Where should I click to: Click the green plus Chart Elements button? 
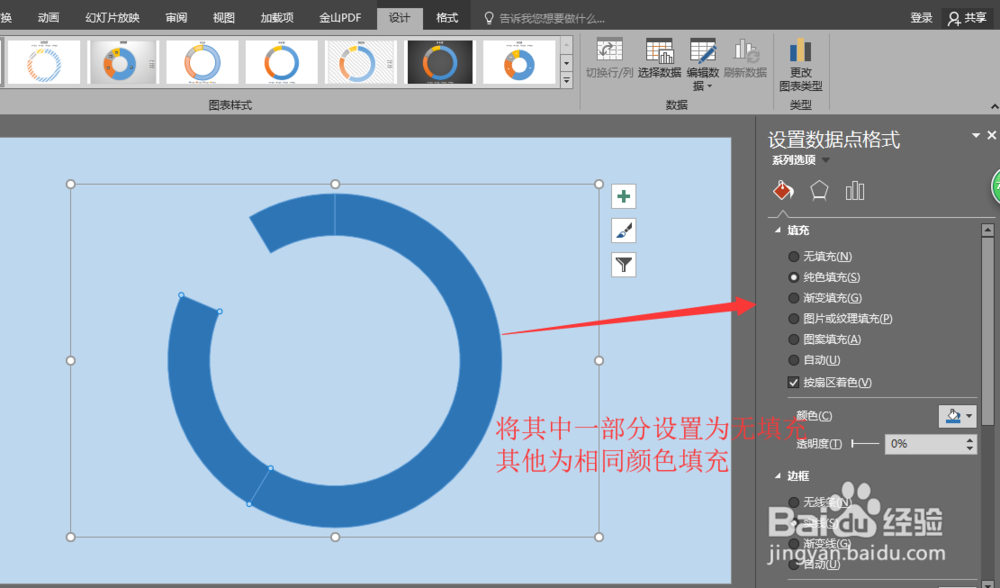point(624,196)
